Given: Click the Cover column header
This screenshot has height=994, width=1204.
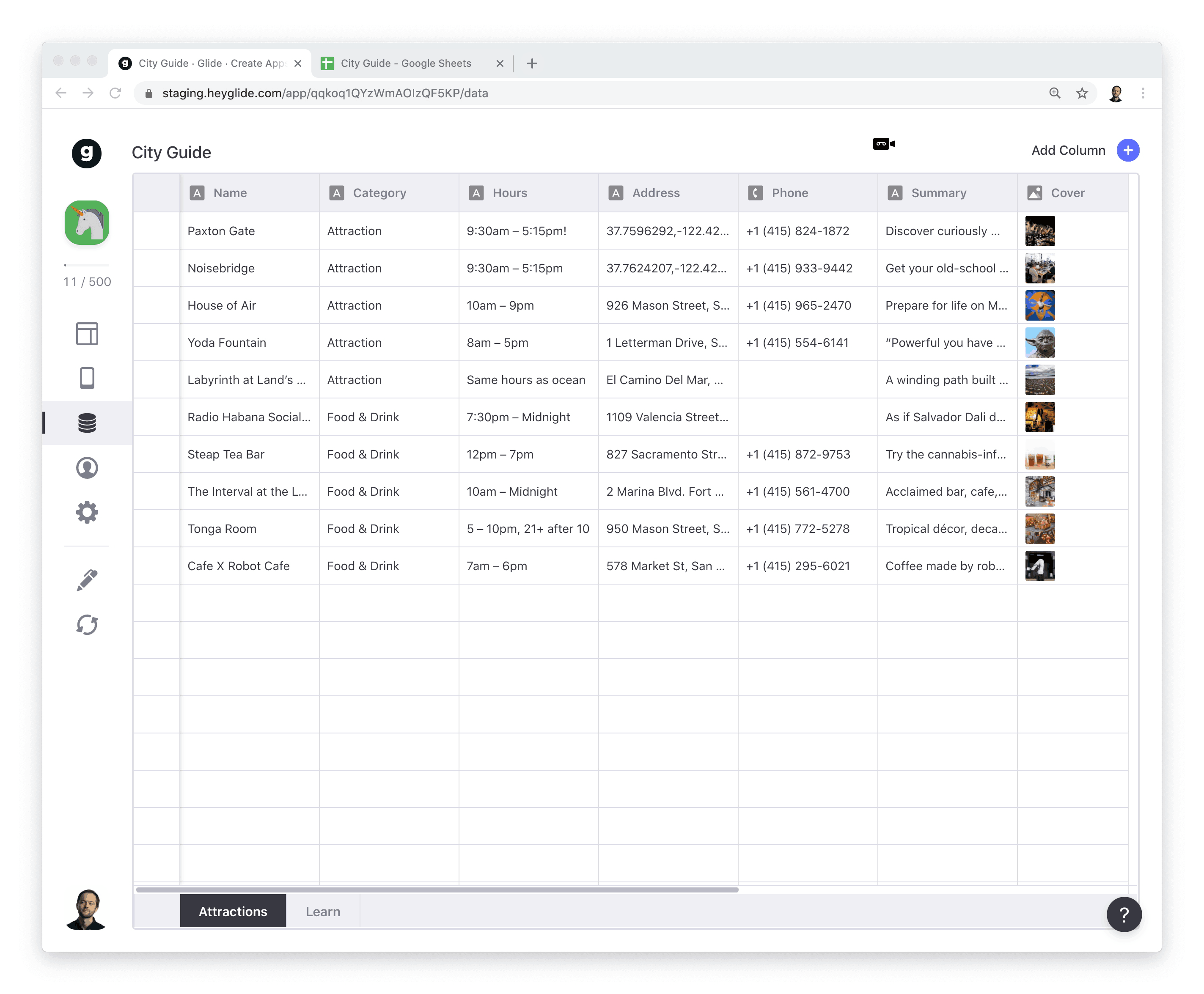Looking at the screenshot, I should [1067, 193].
